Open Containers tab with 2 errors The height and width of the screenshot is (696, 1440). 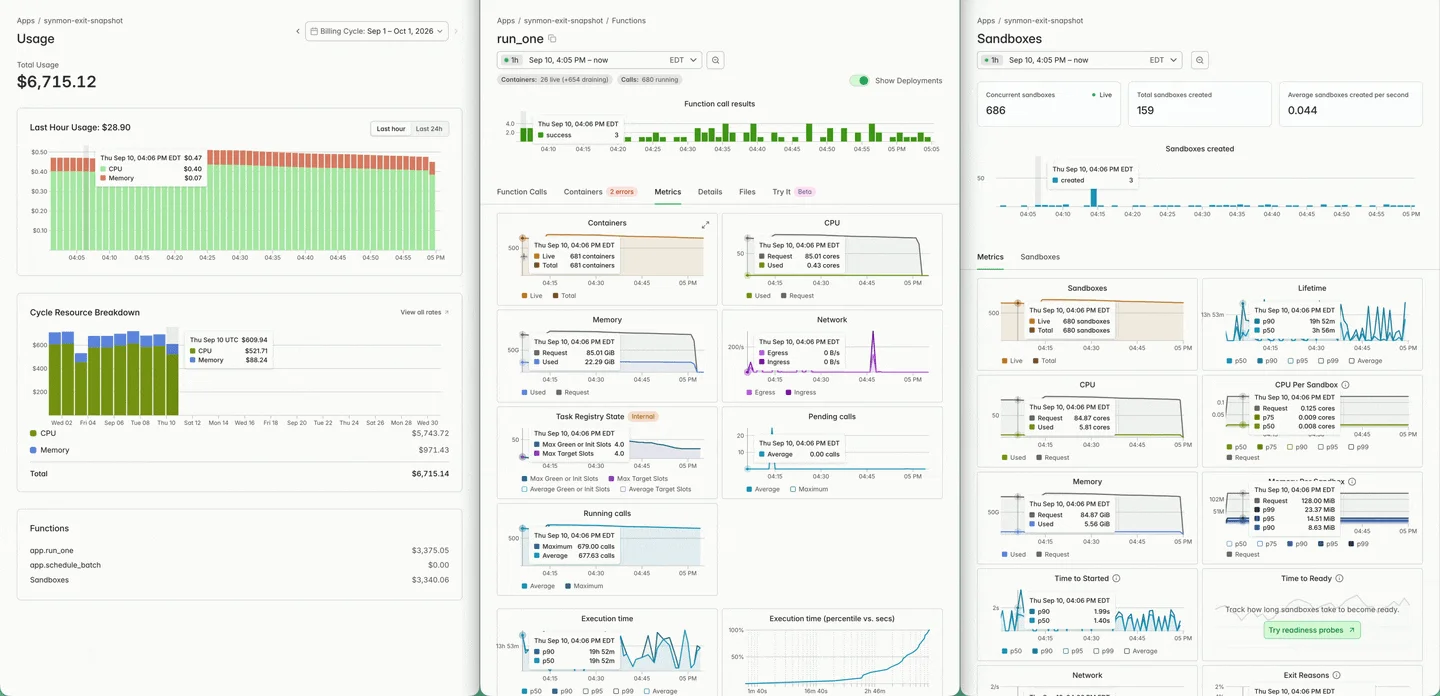click(x=600, y=191)
